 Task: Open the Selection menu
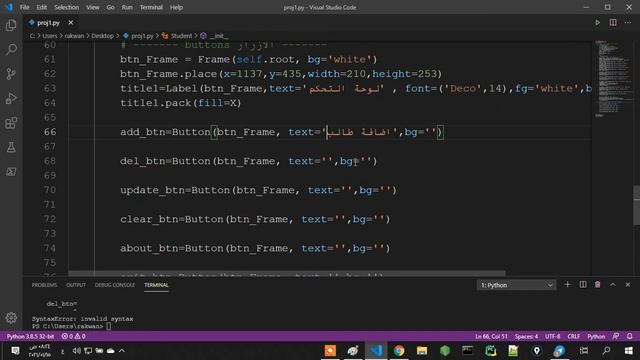tap(67, 7)
